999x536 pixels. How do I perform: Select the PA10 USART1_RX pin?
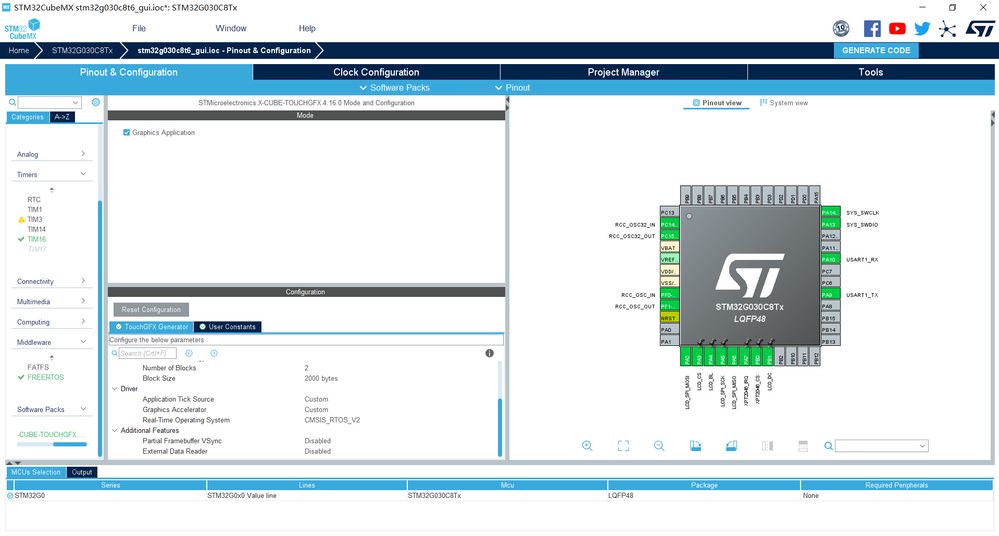[830, 259]
